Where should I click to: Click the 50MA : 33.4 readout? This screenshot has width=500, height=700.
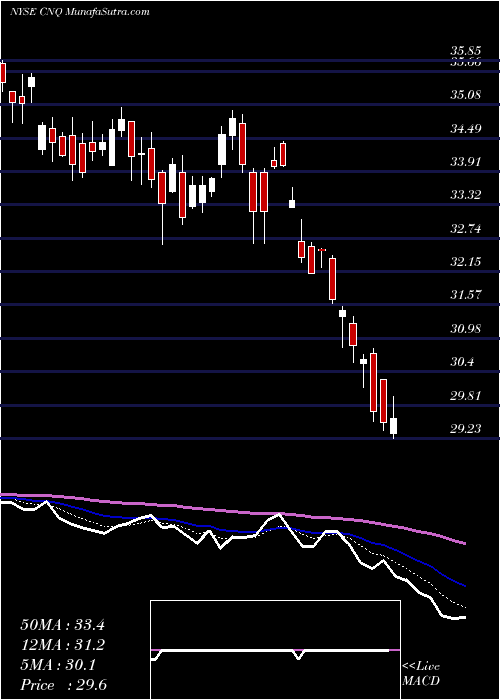[62, 625]
